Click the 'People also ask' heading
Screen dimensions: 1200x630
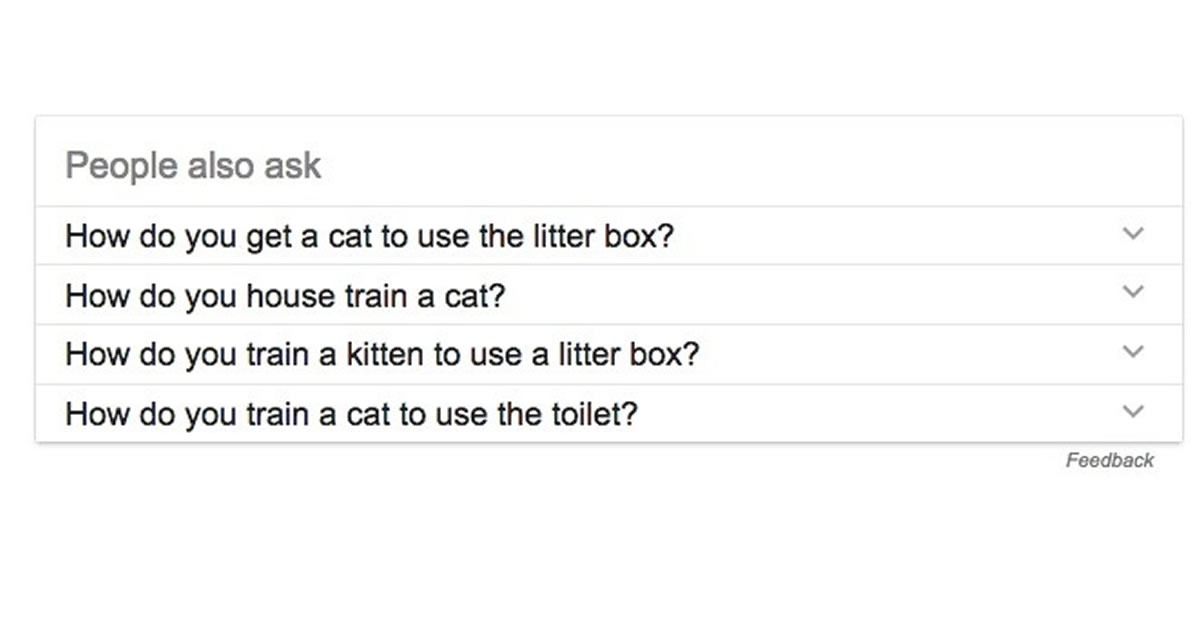click(x=193, y=165)
